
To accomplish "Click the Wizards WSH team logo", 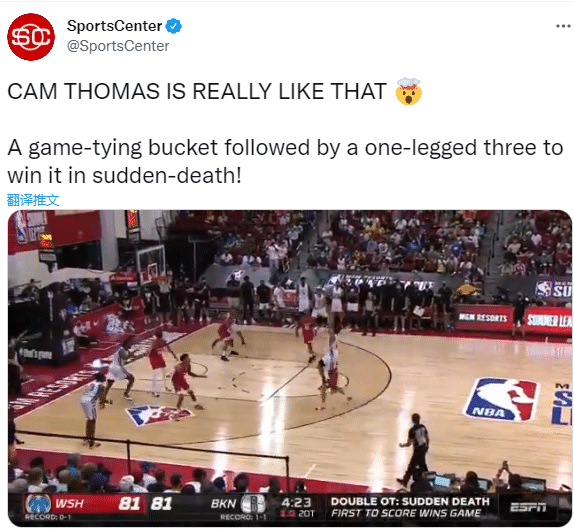I will [38, 505].
